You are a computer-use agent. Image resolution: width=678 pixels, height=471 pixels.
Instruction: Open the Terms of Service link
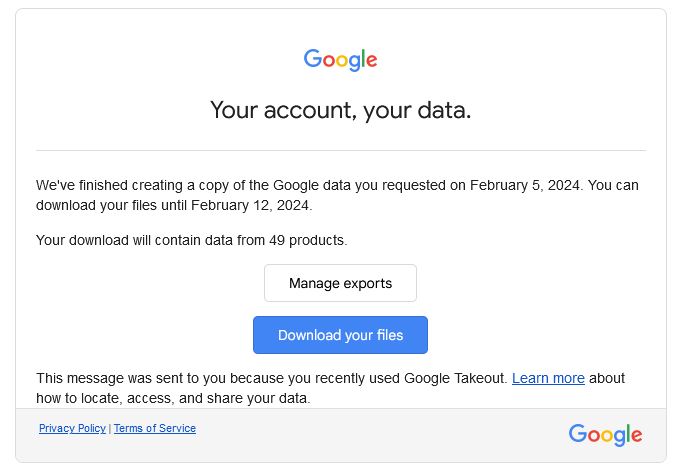coord(155,428)
